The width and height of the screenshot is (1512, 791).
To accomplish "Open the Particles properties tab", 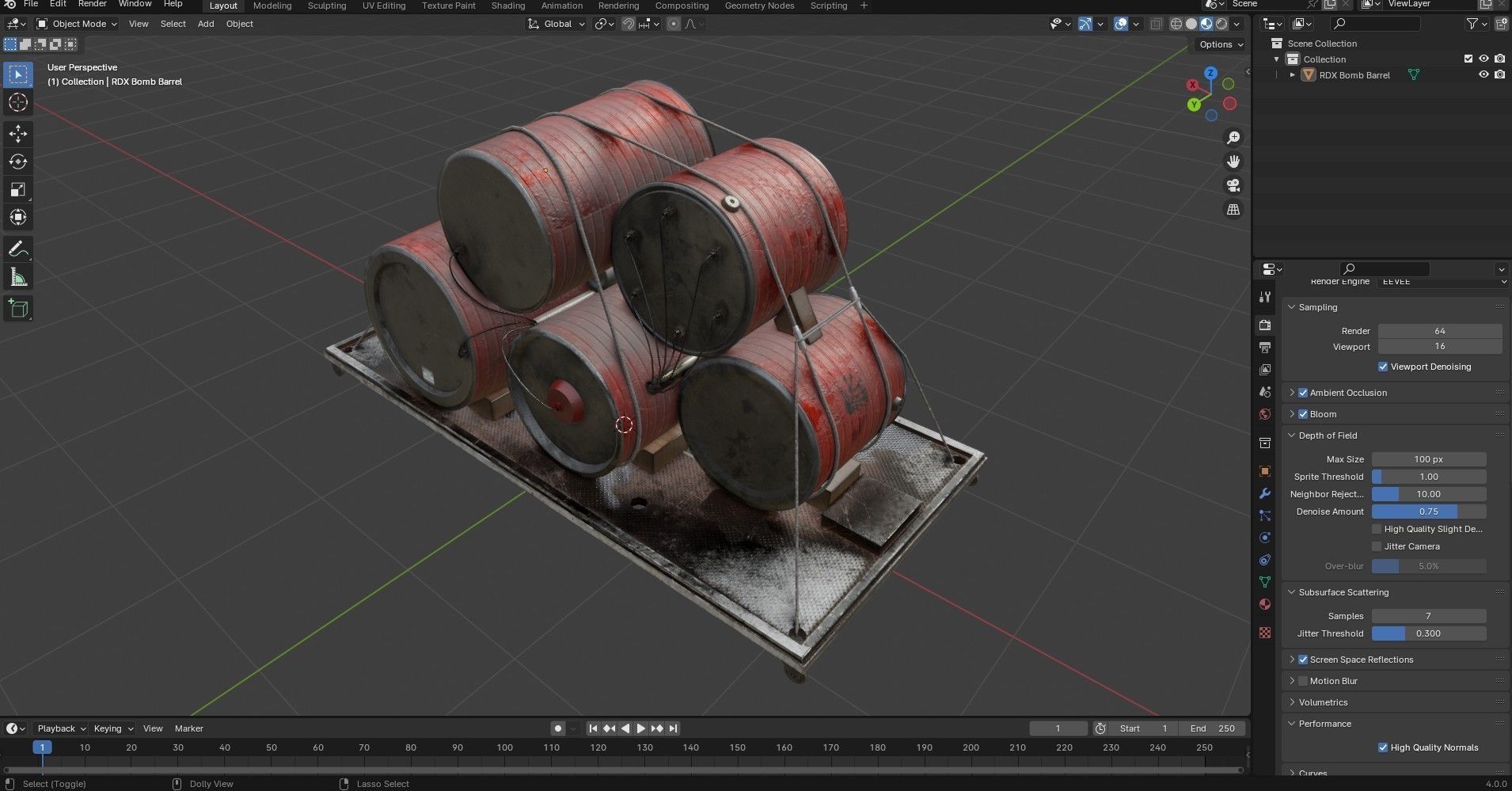I will (x=1265, y=515).
